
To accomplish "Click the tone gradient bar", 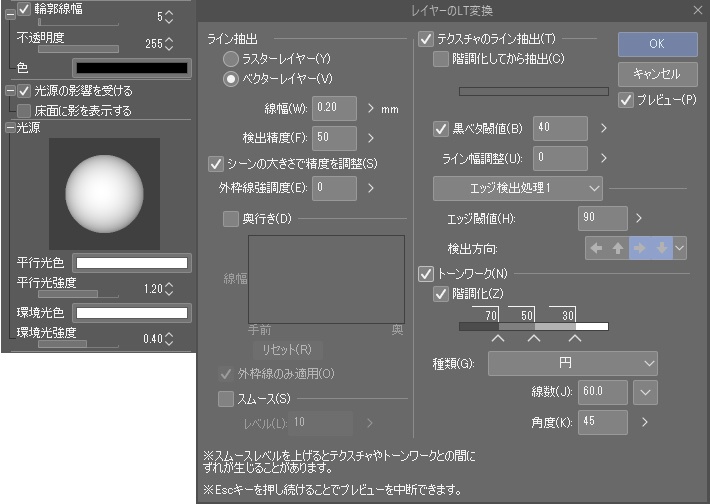I will tap(533, 326).
